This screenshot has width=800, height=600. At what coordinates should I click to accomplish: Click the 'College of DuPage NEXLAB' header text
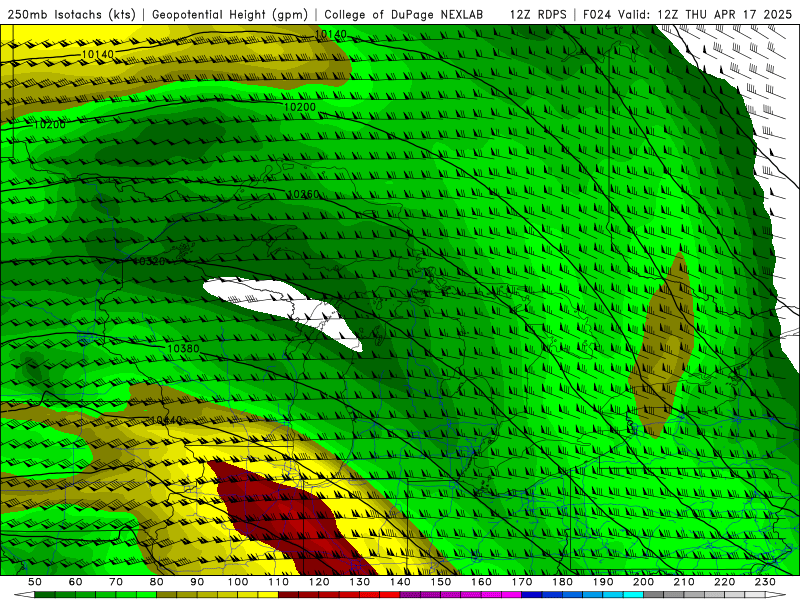tap(404, 15)
